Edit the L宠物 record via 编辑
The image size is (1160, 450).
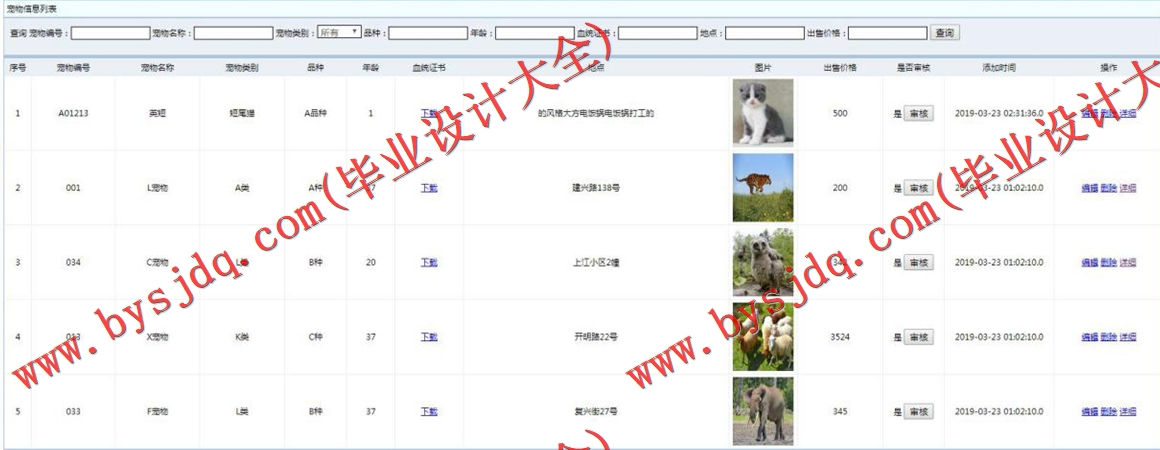1090,188
